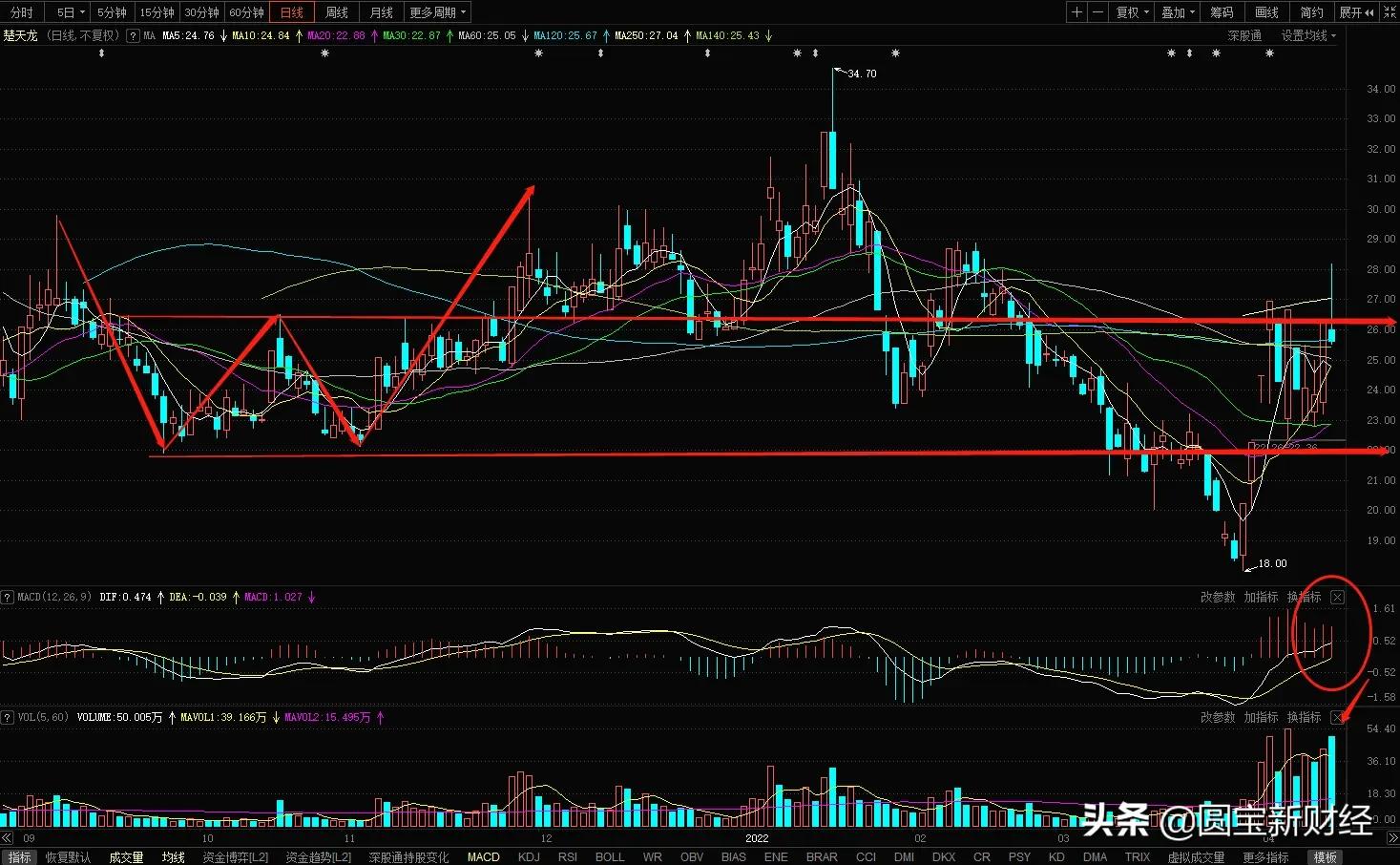Click 换指标 in the VOL panel

(1305, 717)
